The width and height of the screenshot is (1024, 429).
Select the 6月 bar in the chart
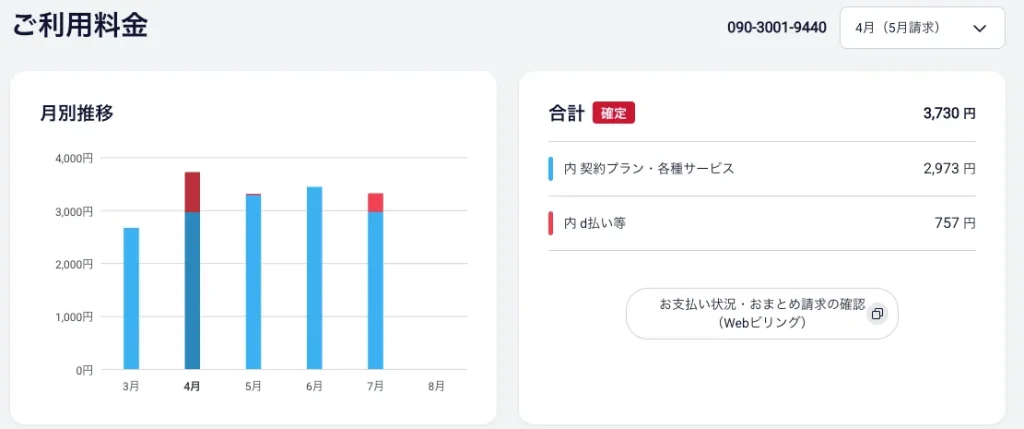point(314,278)
